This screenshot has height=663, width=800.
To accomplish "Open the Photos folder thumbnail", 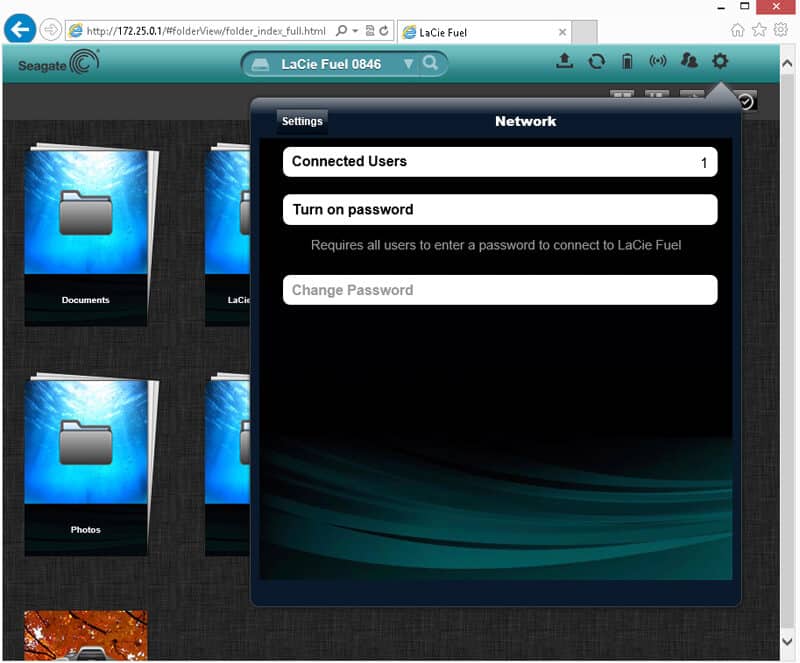I will pyautogui.click(x=87, y=464).
